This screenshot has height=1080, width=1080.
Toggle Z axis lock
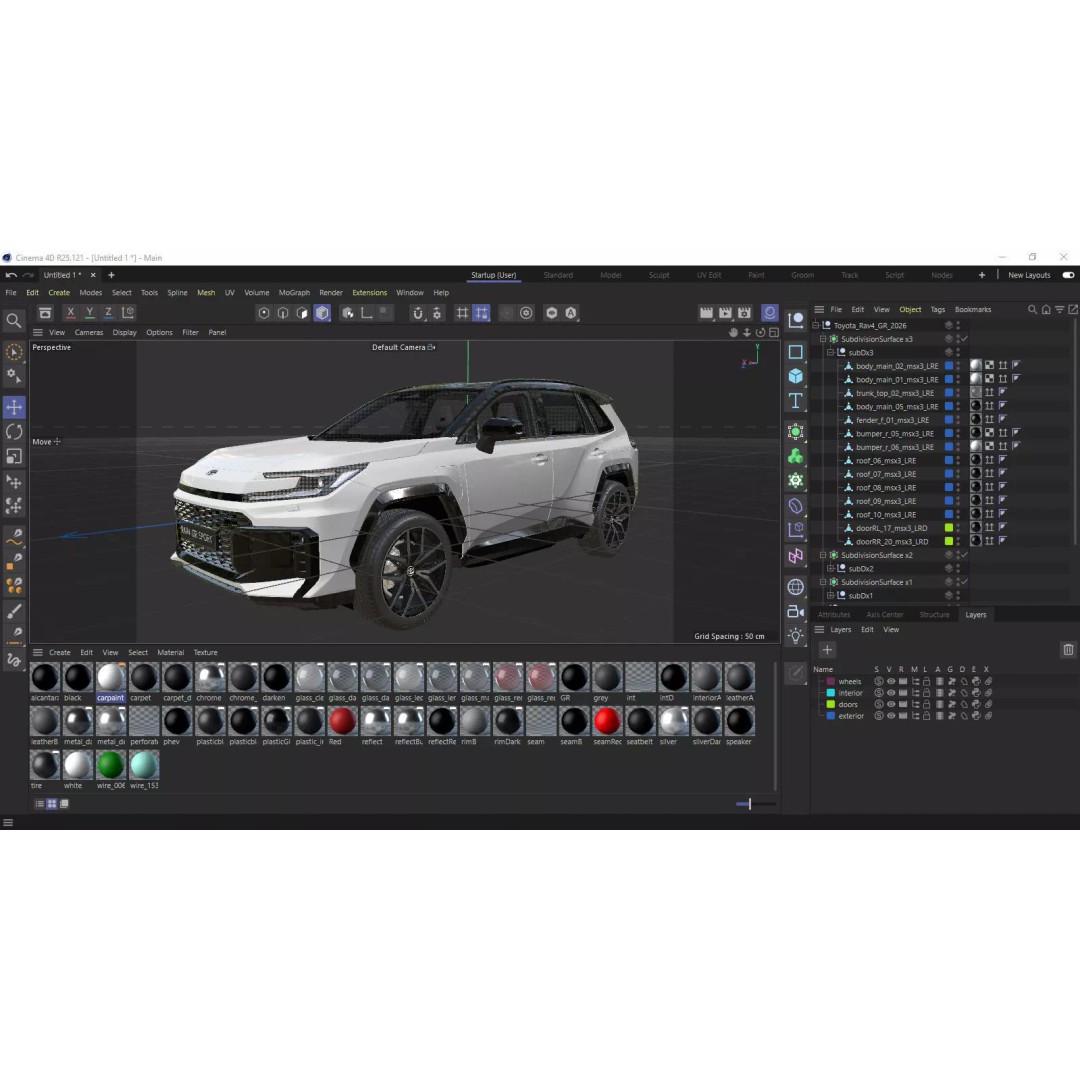tap(108, 313)
